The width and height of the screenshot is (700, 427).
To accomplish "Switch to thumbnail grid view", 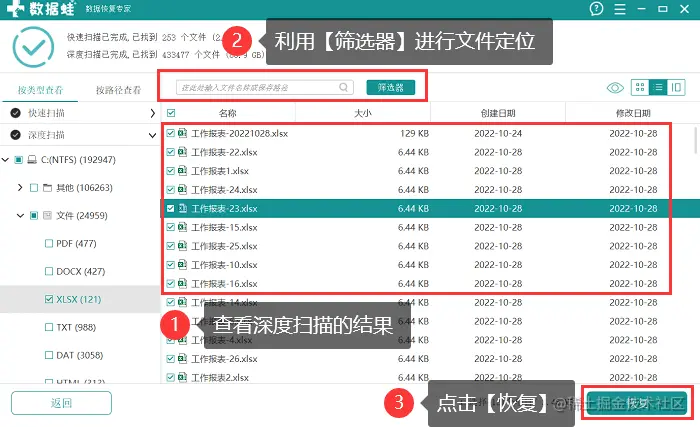I will (x=640, y=87).
